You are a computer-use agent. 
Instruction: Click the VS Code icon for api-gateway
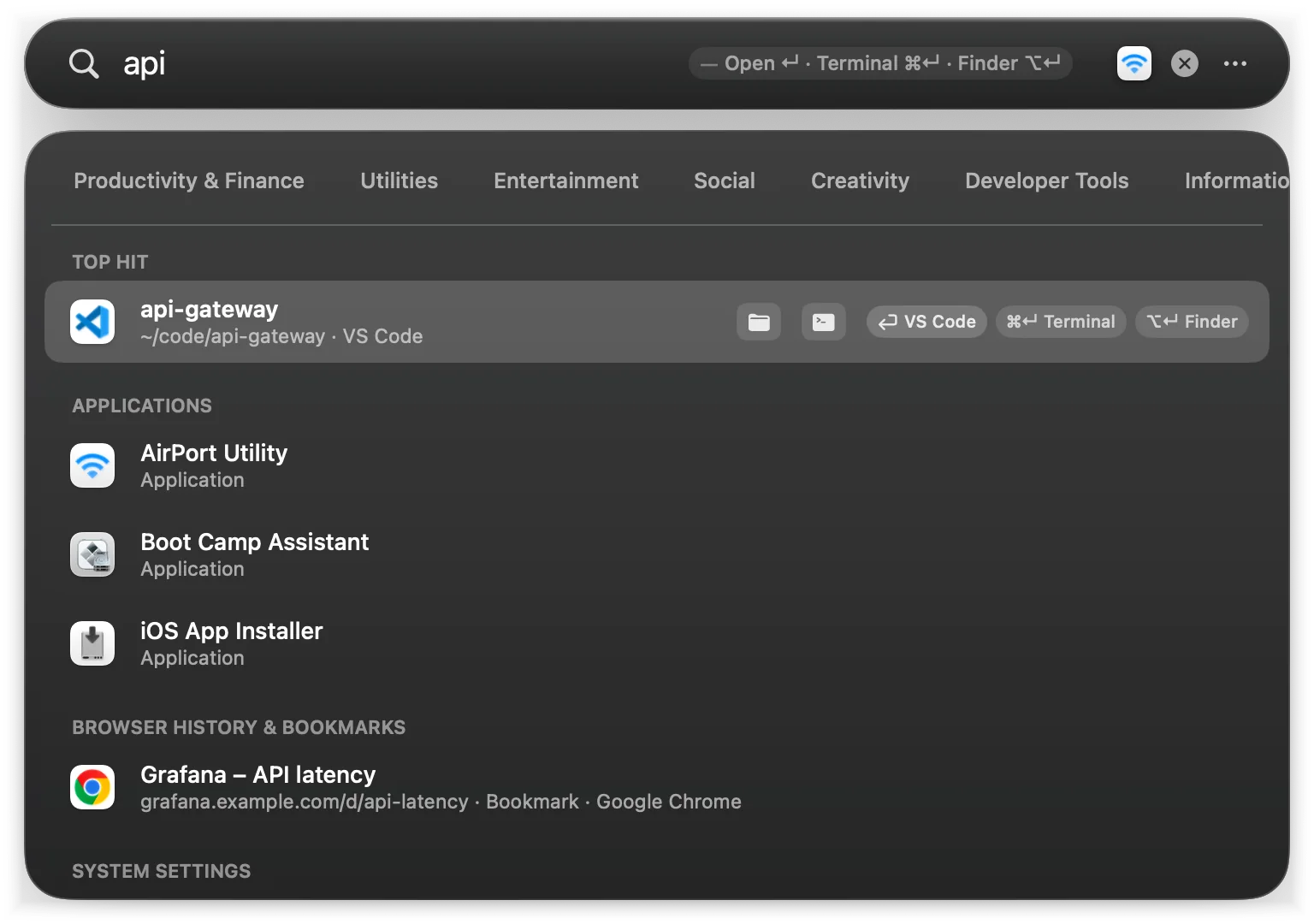(92, 322)
